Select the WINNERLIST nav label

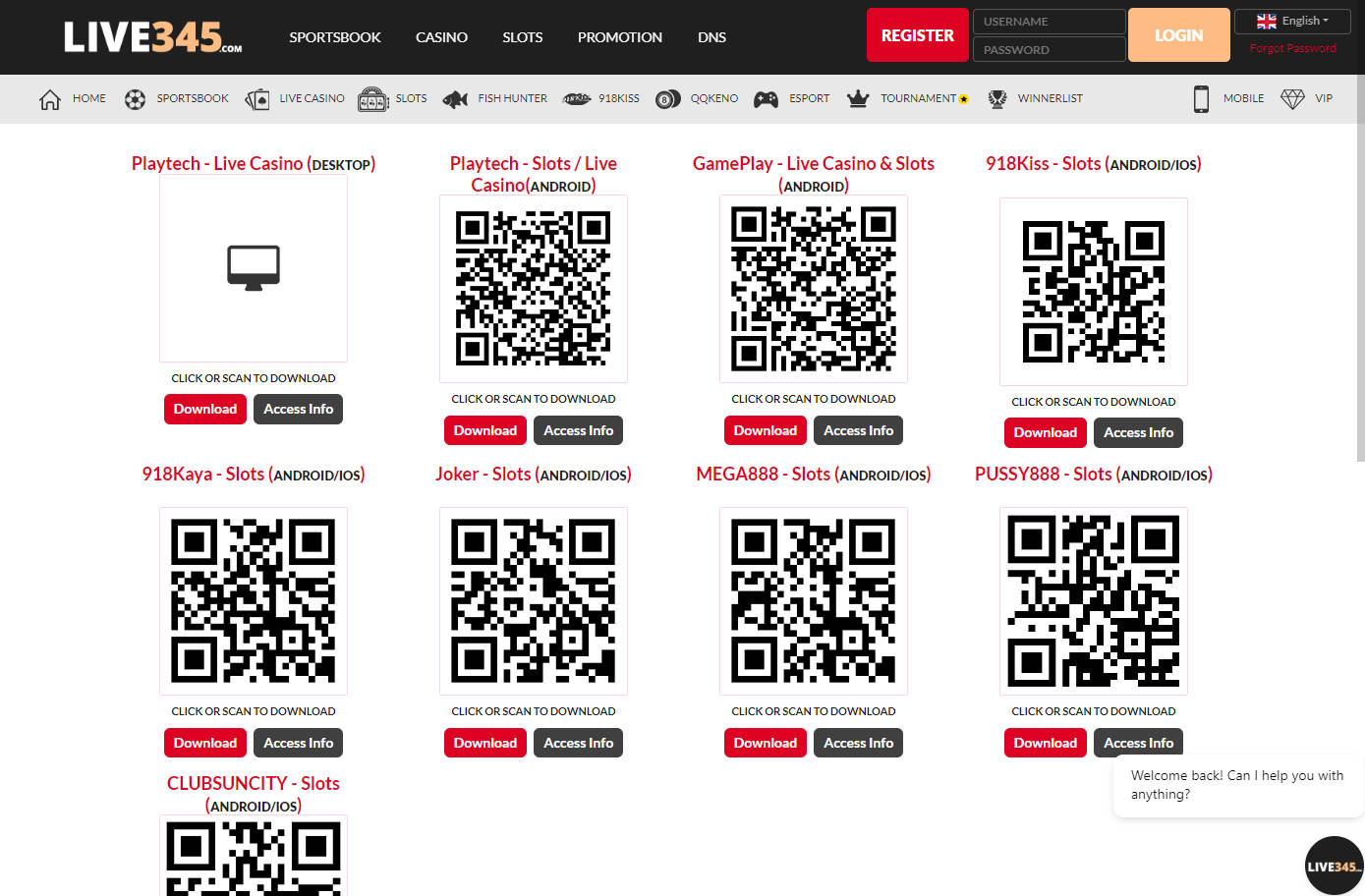point(1050,98)
